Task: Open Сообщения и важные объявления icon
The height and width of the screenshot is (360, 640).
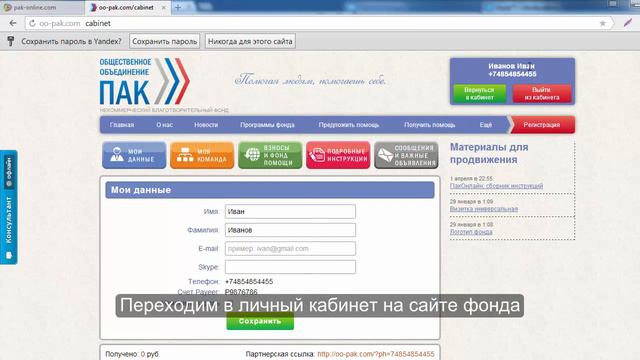Action: click(x=406, y=155)
